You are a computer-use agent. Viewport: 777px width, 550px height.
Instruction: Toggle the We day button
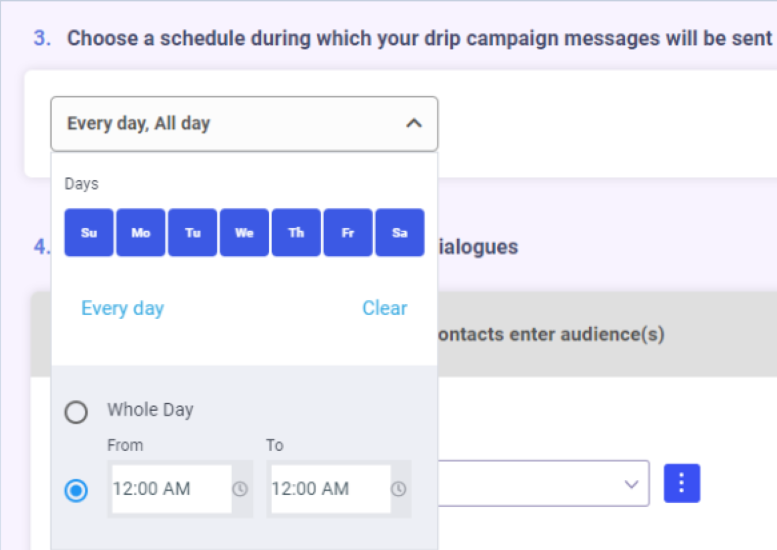pos(244,233)
